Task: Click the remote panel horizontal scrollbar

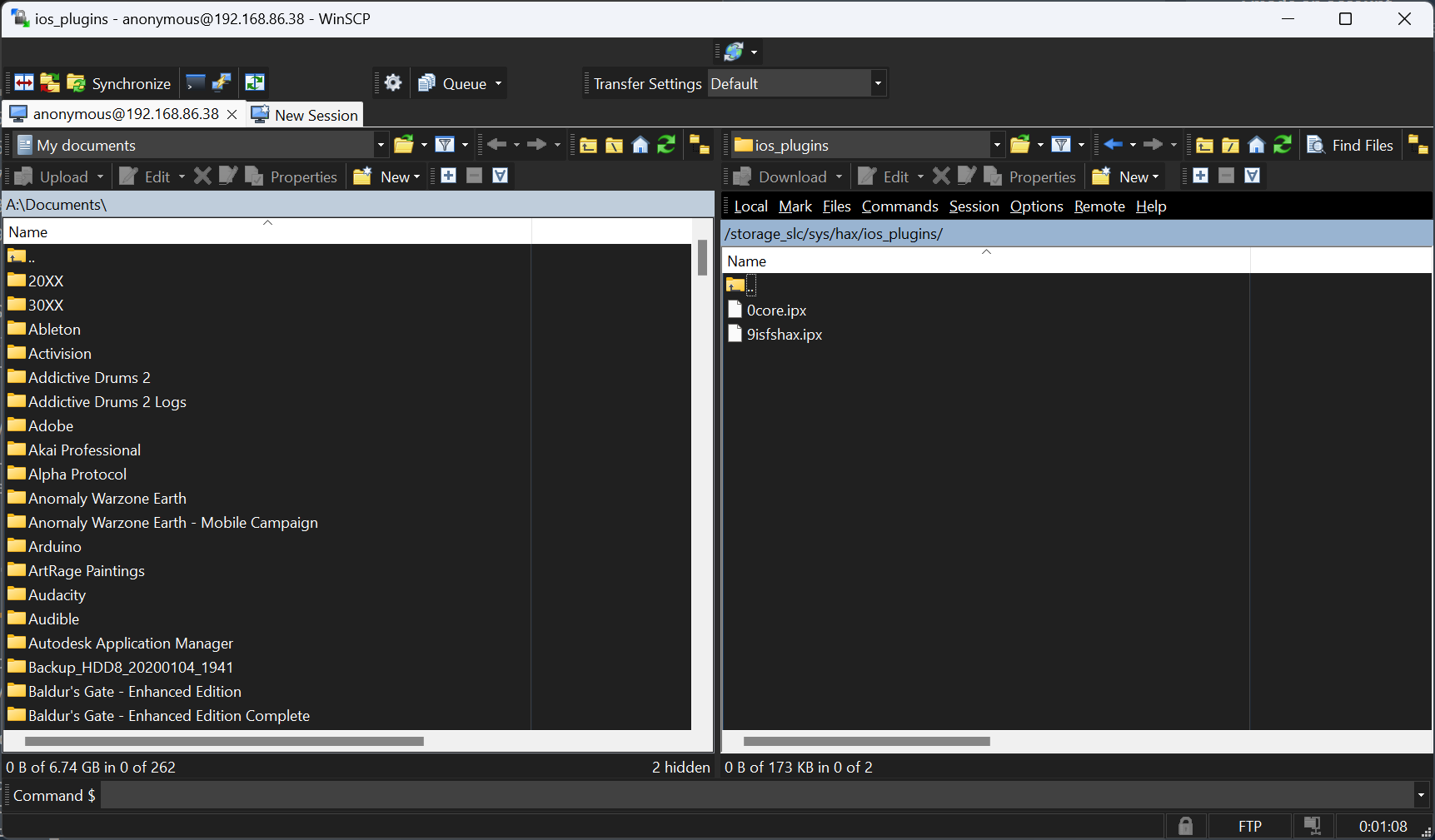Action: click(x=867, y=741)
